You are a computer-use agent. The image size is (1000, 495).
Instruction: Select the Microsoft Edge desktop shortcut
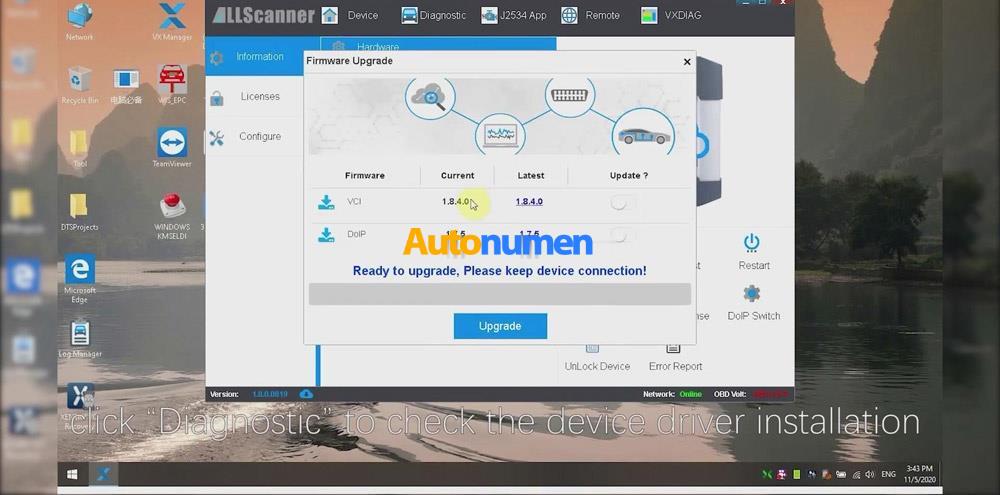[x=80, y=278]
